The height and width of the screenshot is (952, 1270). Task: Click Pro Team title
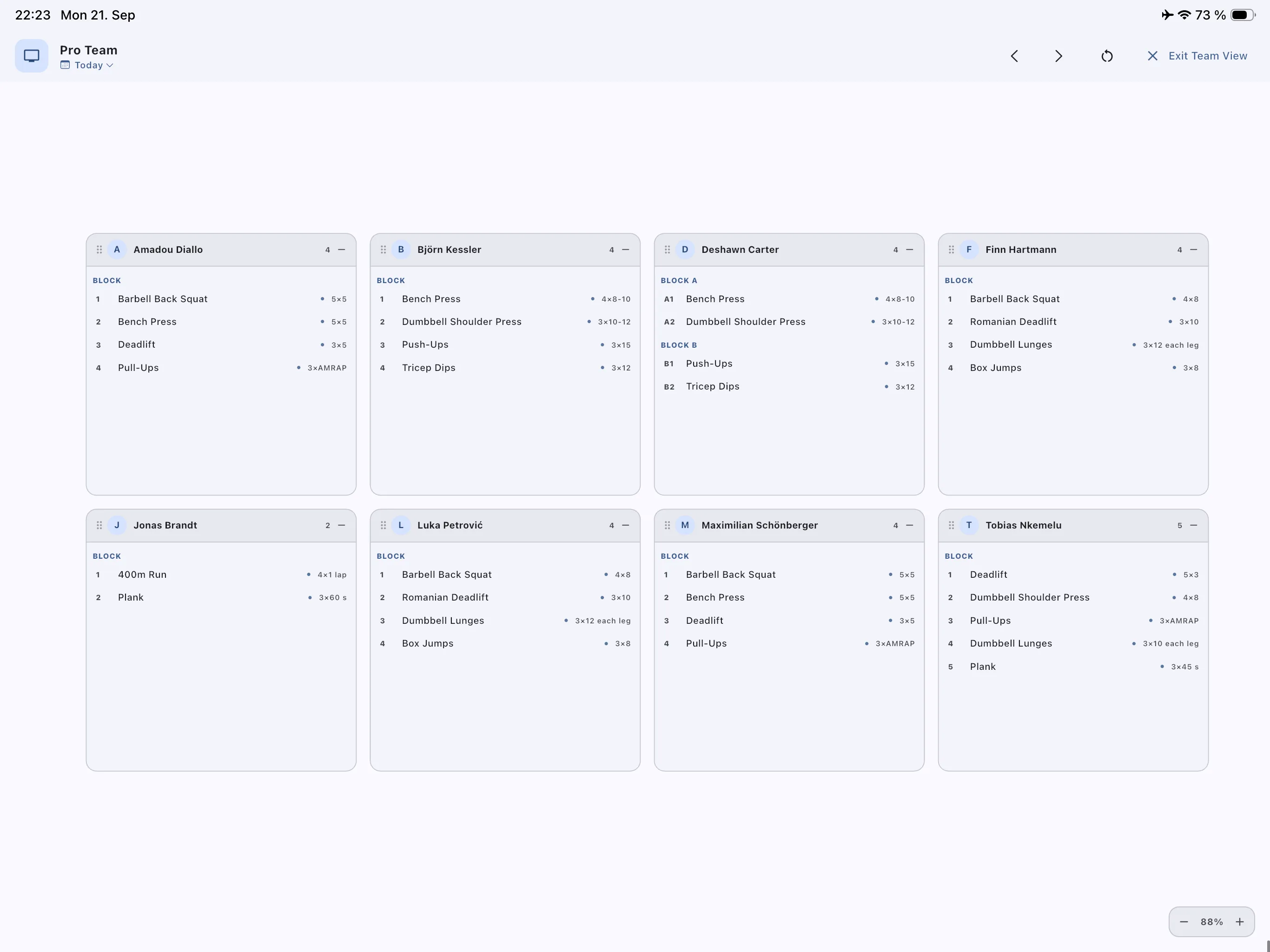pyautogui.click(x=88, y=50)
